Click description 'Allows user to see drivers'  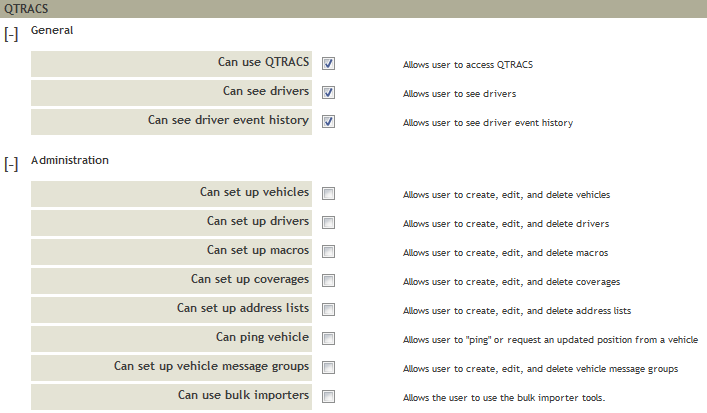[x=459, y=94]
